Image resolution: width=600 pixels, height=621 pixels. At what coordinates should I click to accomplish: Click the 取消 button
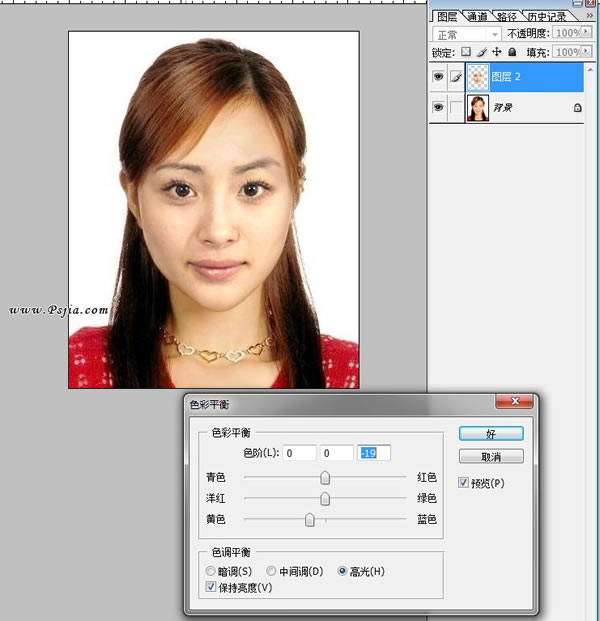tap(491, 456)
